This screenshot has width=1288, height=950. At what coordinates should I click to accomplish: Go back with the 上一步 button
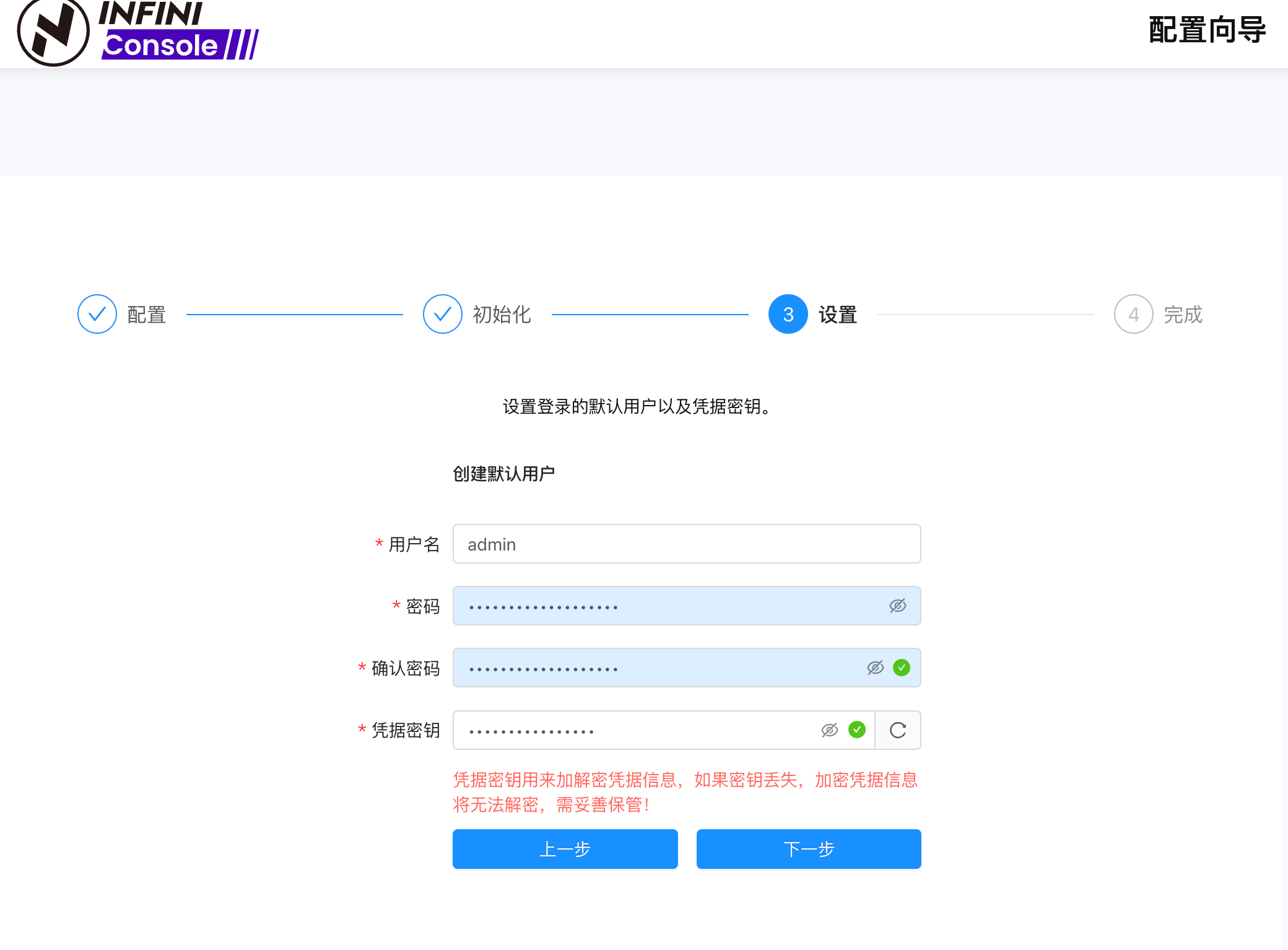[565, 848]
